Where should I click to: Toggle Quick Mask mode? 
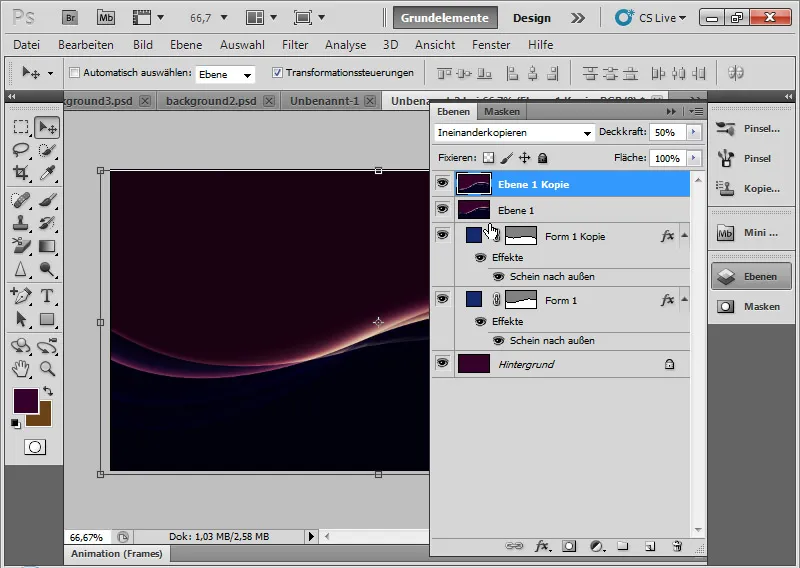(x=35, y=448)
